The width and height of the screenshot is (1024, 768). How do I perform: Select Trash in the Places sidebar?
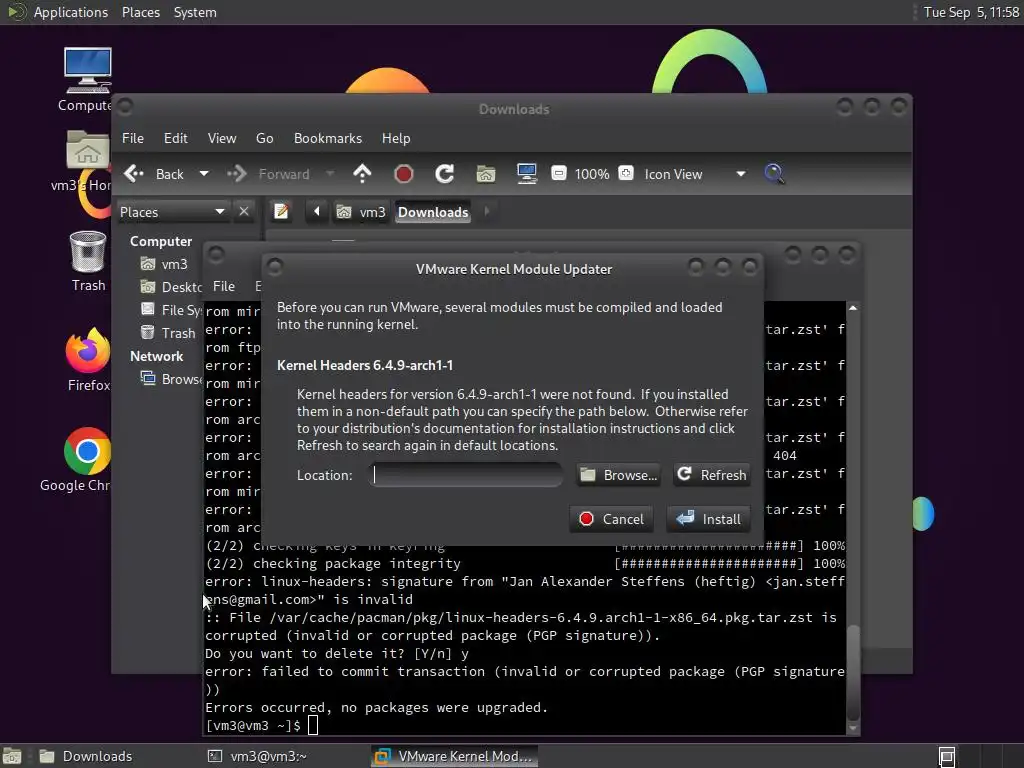(x=169, y=333)
